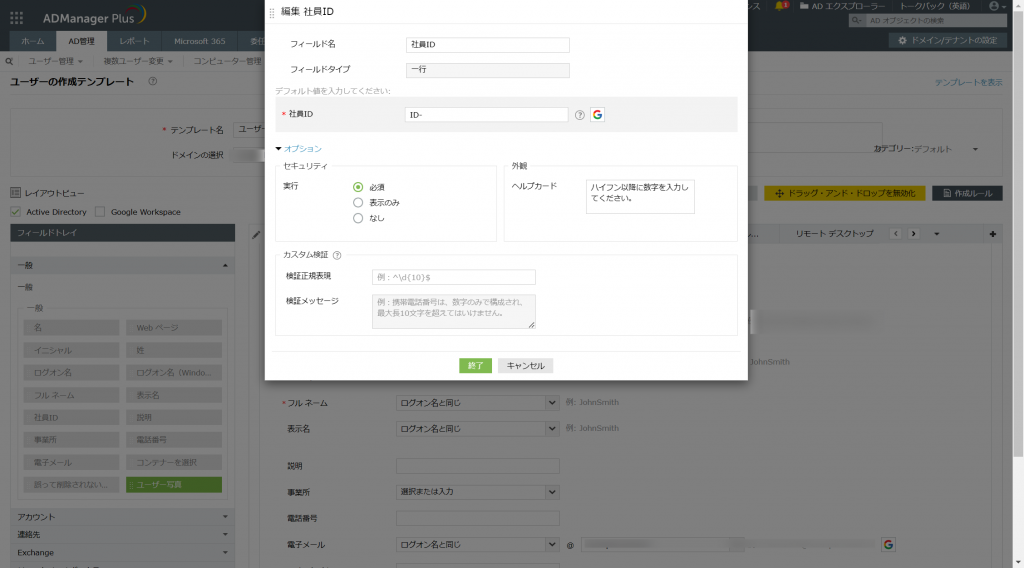Click the notification bell icon

point(780,6)
